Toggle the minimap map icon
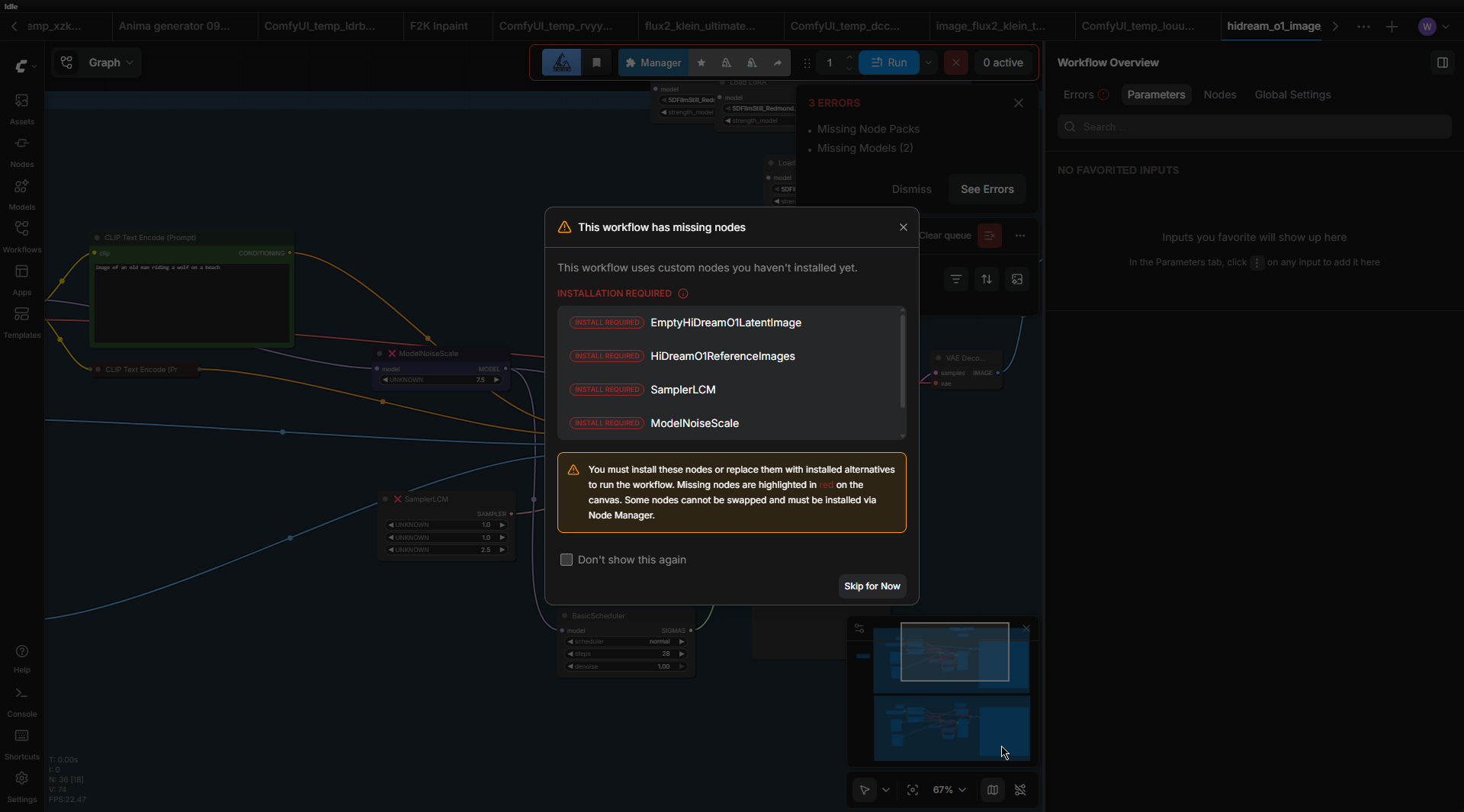1464x812 pixels. (992, 790)
